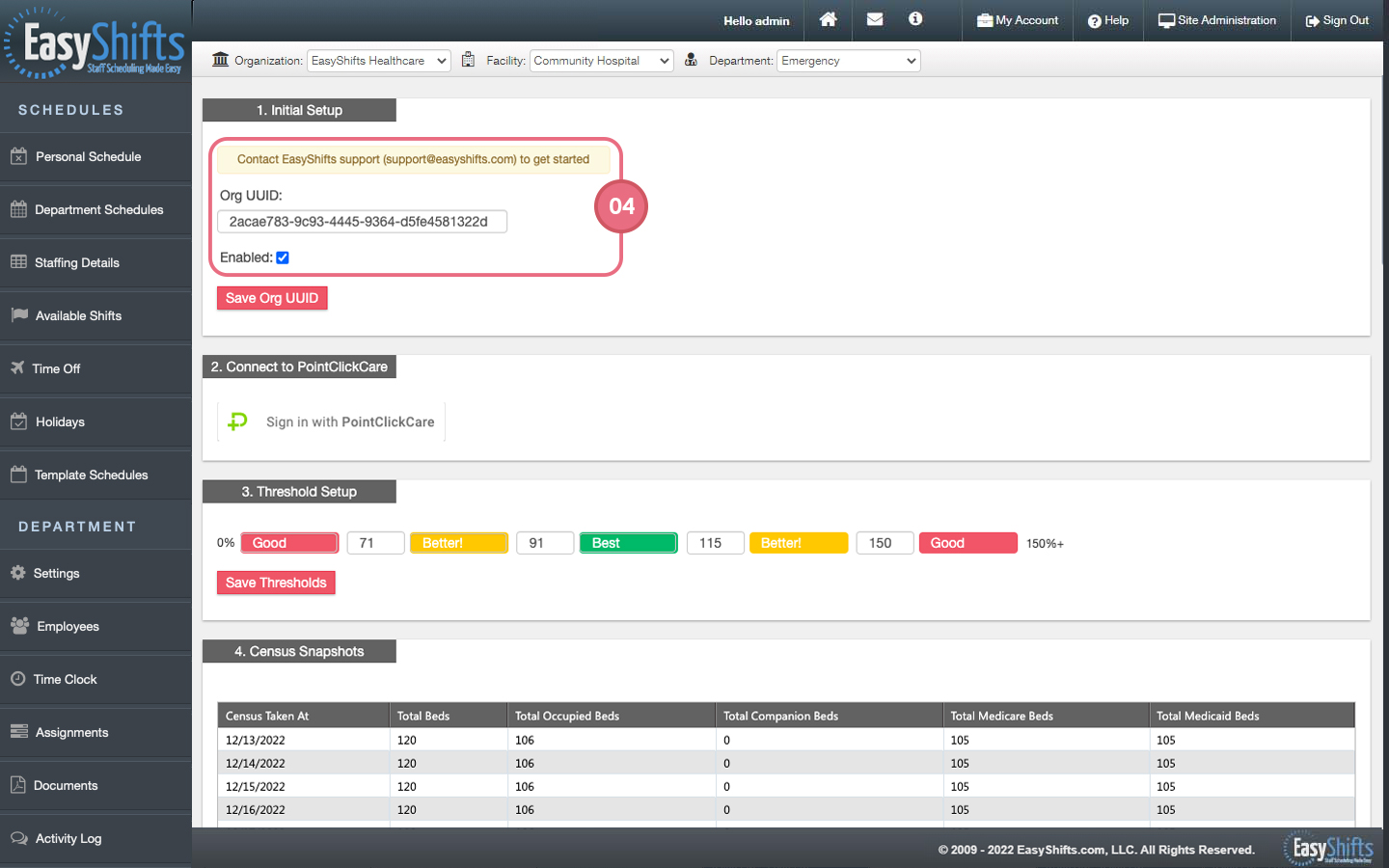
Task: Expand the Organization dropdown
Action: point(379,61)
